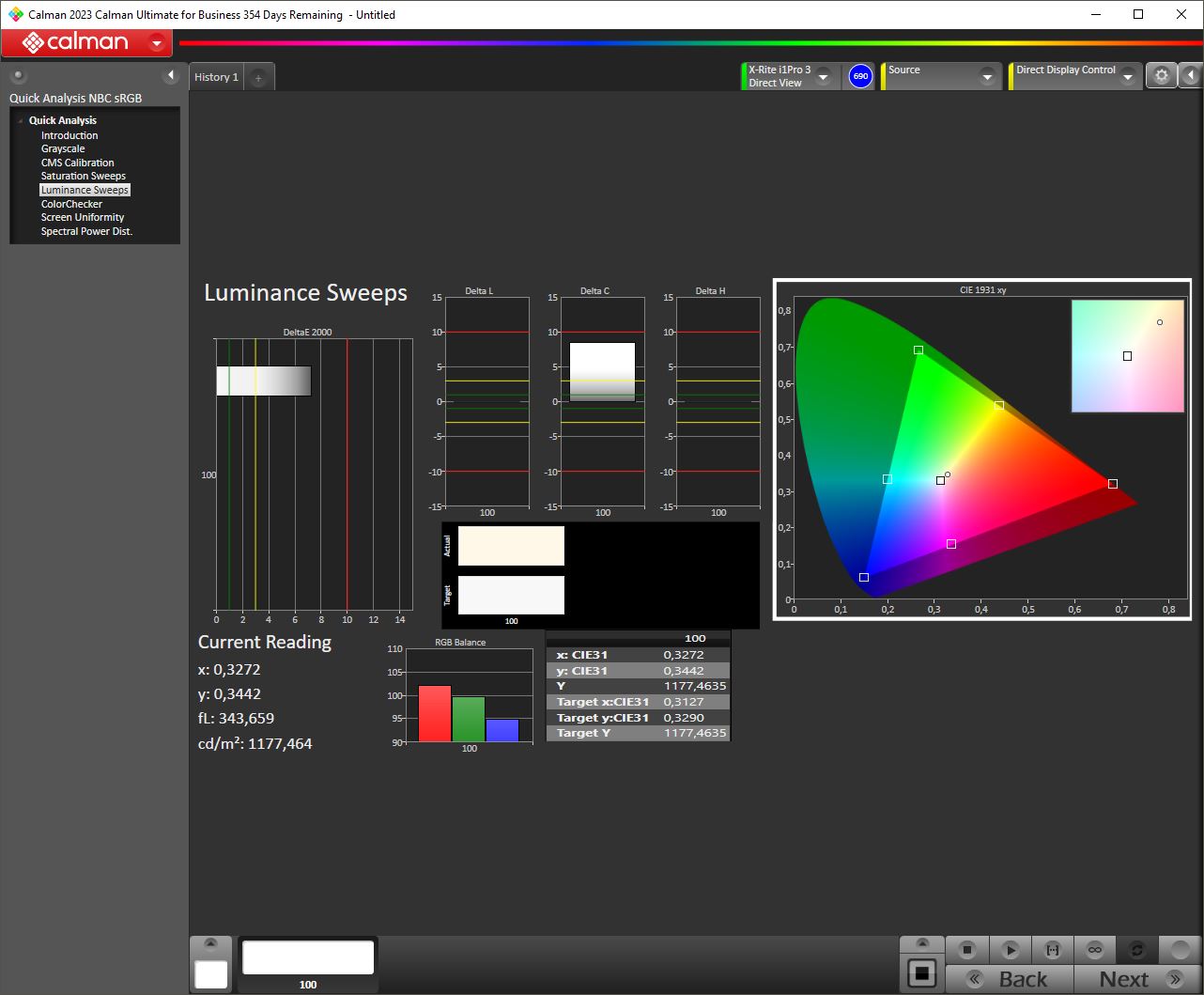Click the blue primary marker on CIE chart
Screen dimensions: 1204x995
[864, 577]
